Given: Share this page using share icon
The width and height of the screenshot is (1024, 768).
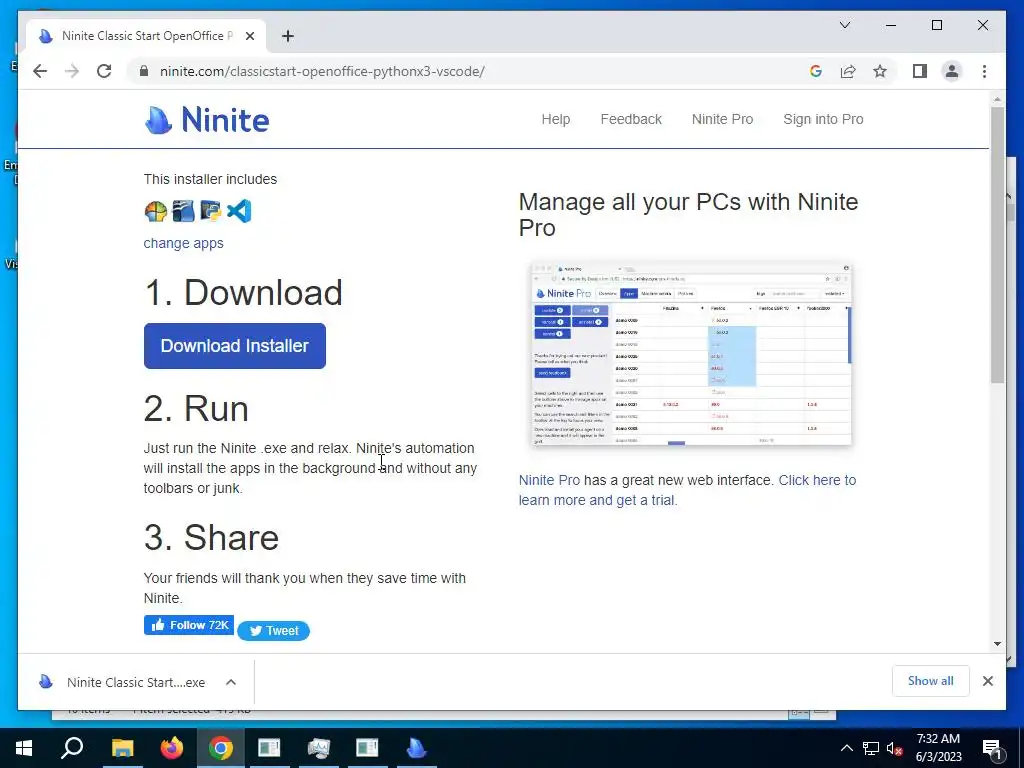Looking at the screenshot, I should [848, 71].
